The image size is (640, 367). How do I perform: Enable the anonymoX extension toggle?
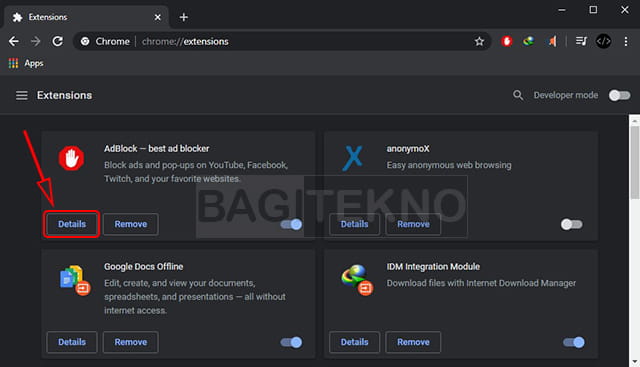[571, 224]
